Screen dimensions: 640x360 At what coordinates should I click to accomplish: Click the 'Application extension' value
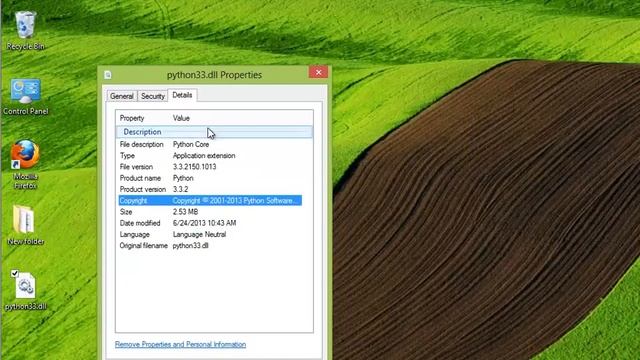(204, 156)
